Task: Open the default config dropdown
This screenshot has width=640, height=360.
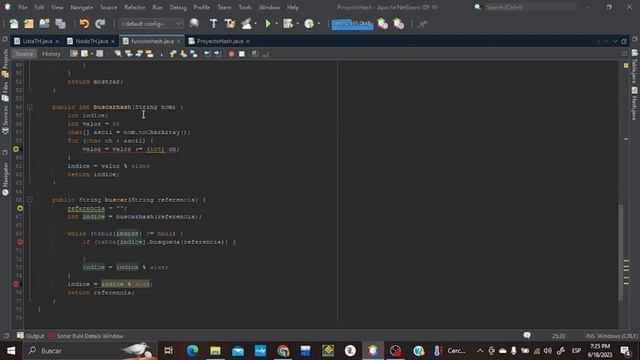Action: click(x=151, y=24)
